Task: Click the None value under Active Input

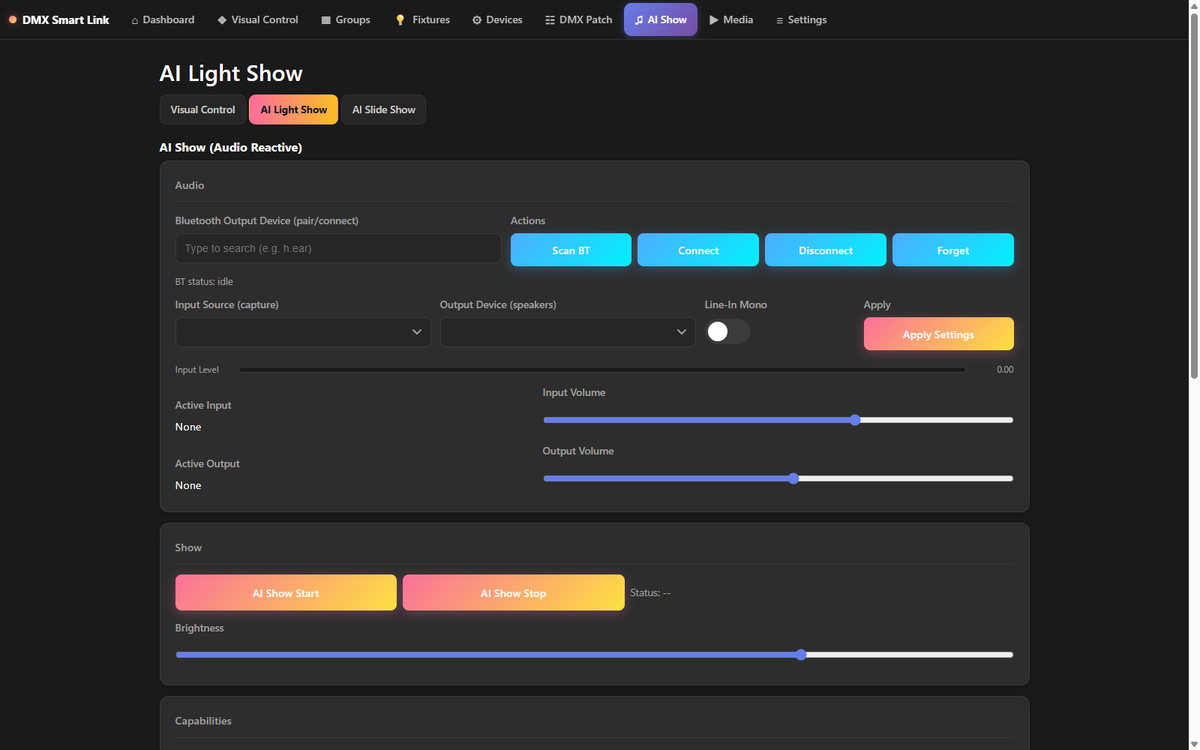Action: point(188,427)
